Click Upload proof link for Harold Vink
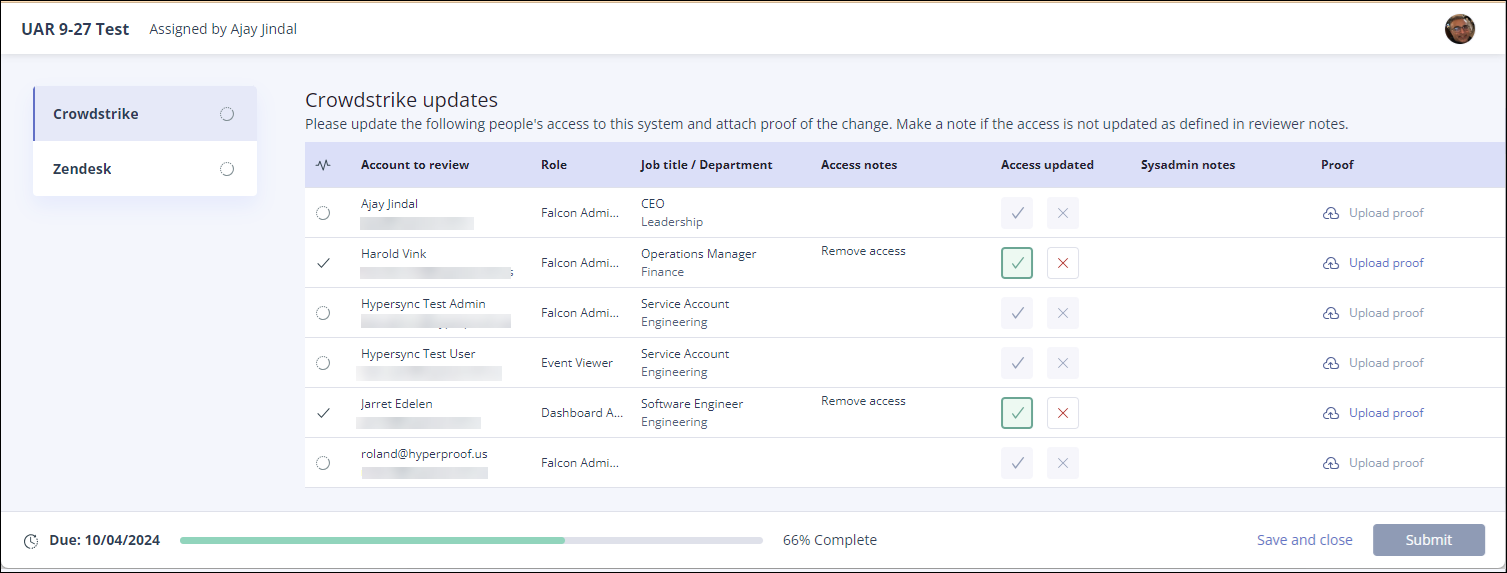1507x573 pixels. [1386, 263]
